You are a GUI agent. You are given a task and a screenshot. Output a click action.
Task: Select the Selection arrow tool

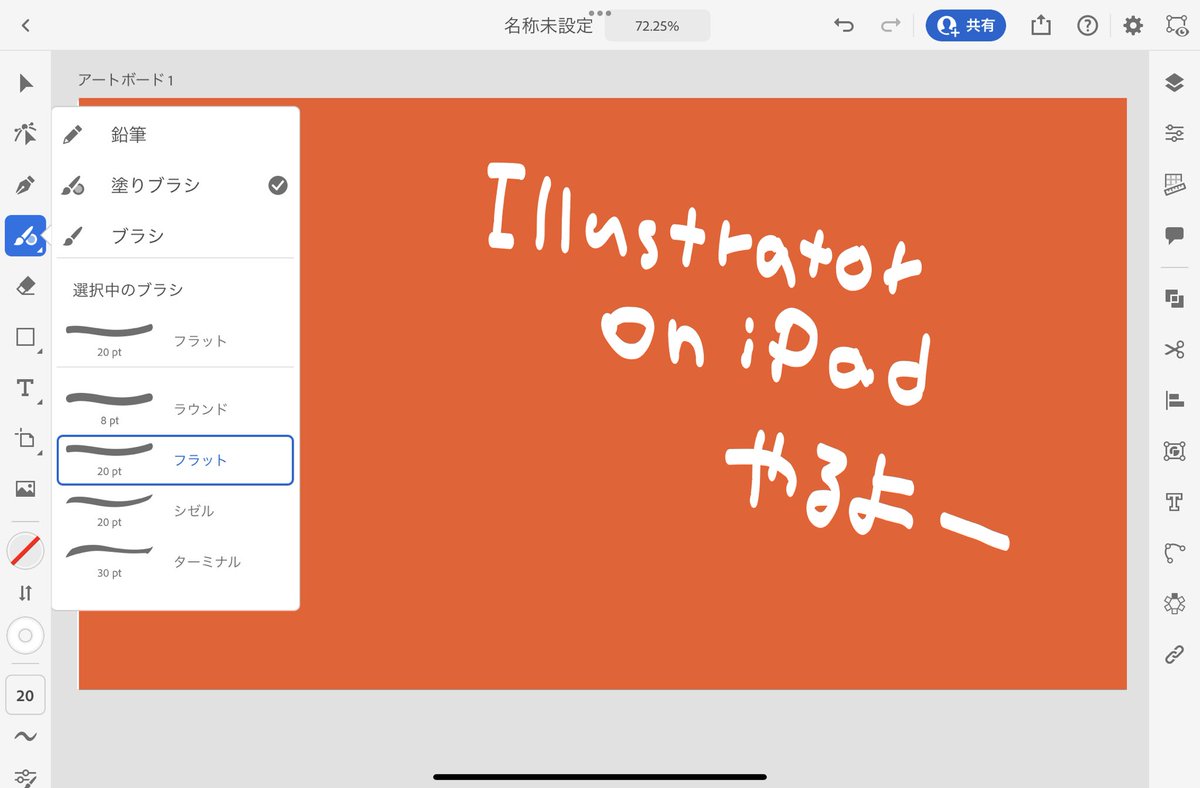coord(26,82)
